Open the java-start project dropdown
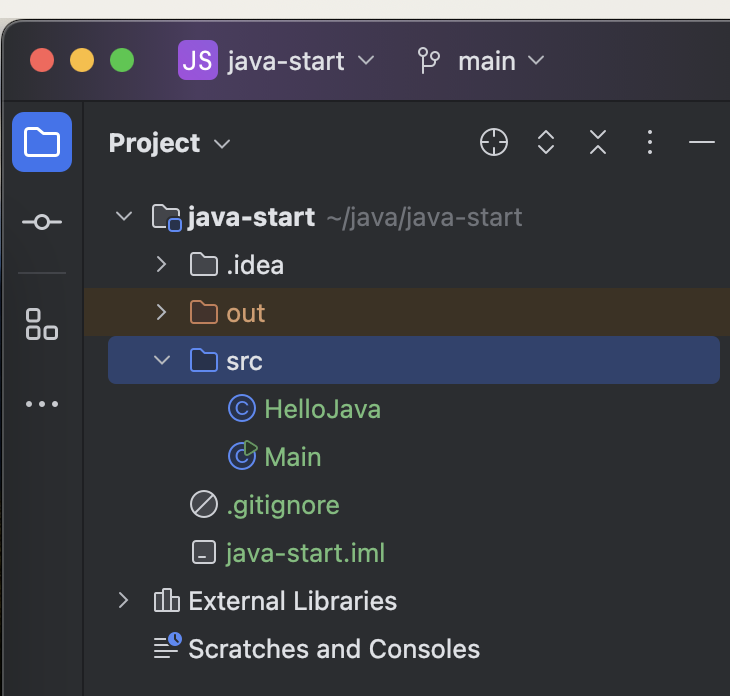The width and height of the screenshot is (730, 696). [x=276, y=61]
